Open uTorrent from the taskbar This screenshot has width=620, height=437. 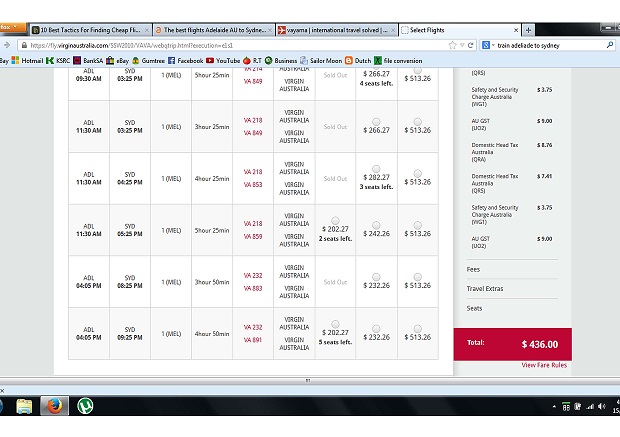point(85,406)
